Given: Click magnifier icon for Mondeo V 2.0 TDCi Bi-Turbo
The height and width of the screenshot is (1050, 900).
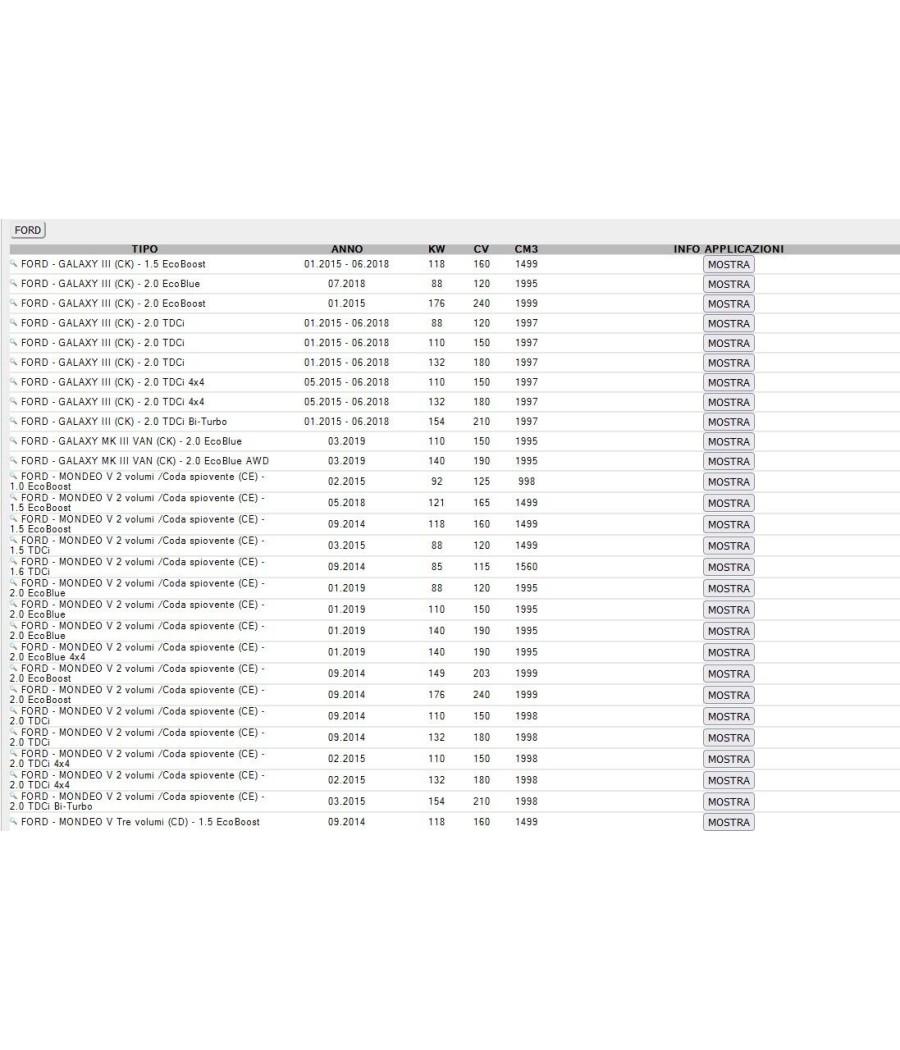Looking at the screenshot, I should click(13, 796).
